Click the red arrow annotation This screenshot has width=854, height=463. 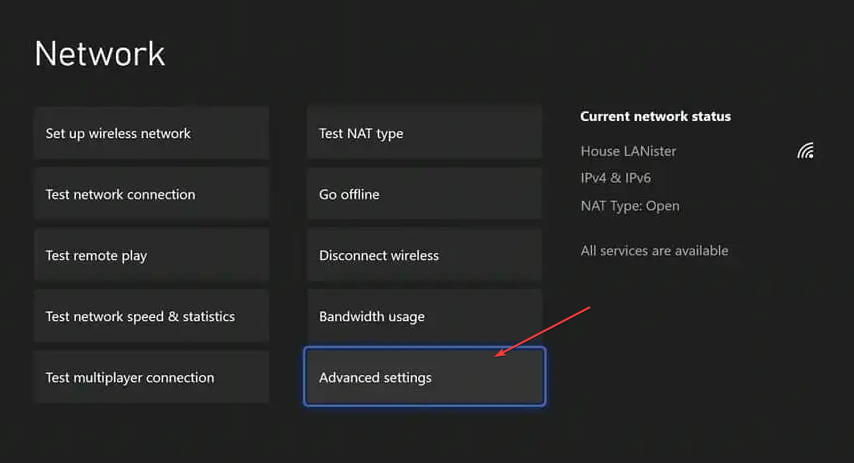click(x=542, y=332)
